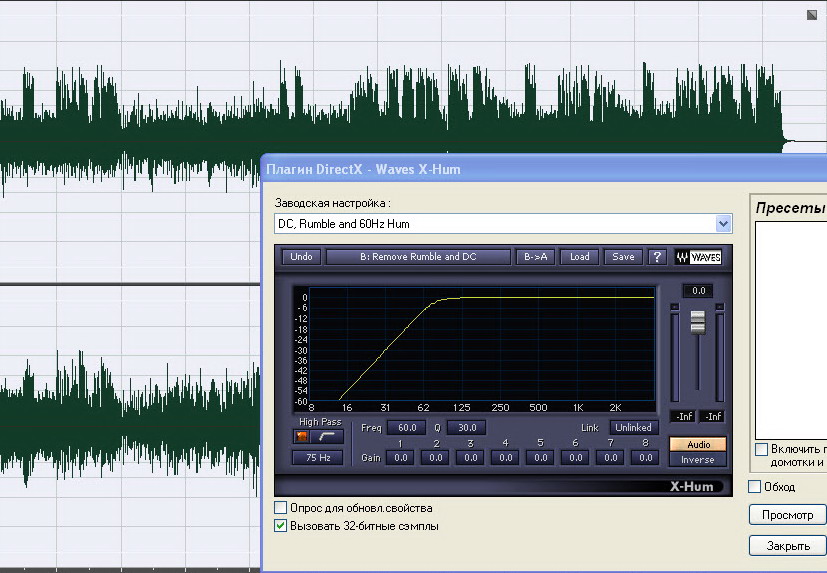Uncheck Вызовать 32-битные сэмплы checkbox
Viewport: 827px width, 573px height.
click(x=281, y=525)
